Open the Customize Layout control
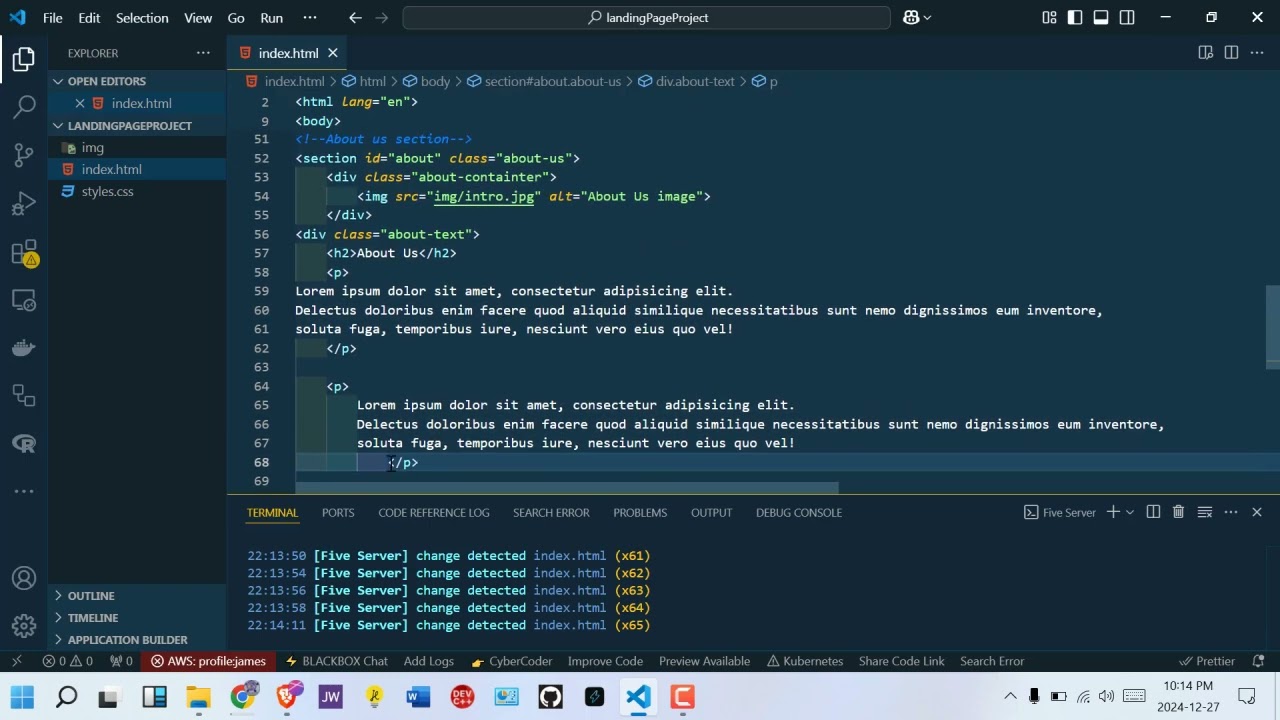 point(1049,17)
